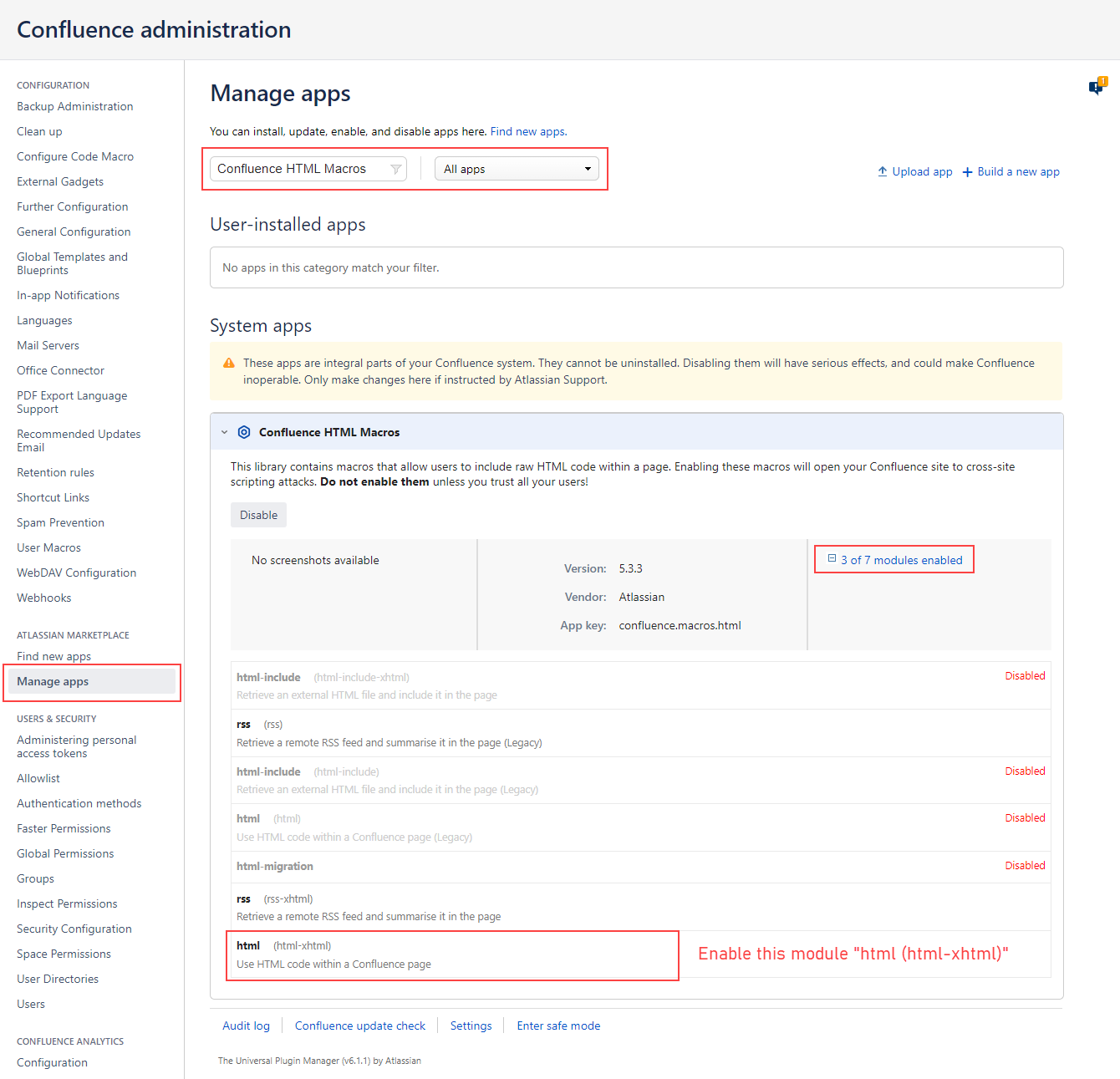Go to Configure Code Macro
1120x1079 pixels.
coord(75,156)
